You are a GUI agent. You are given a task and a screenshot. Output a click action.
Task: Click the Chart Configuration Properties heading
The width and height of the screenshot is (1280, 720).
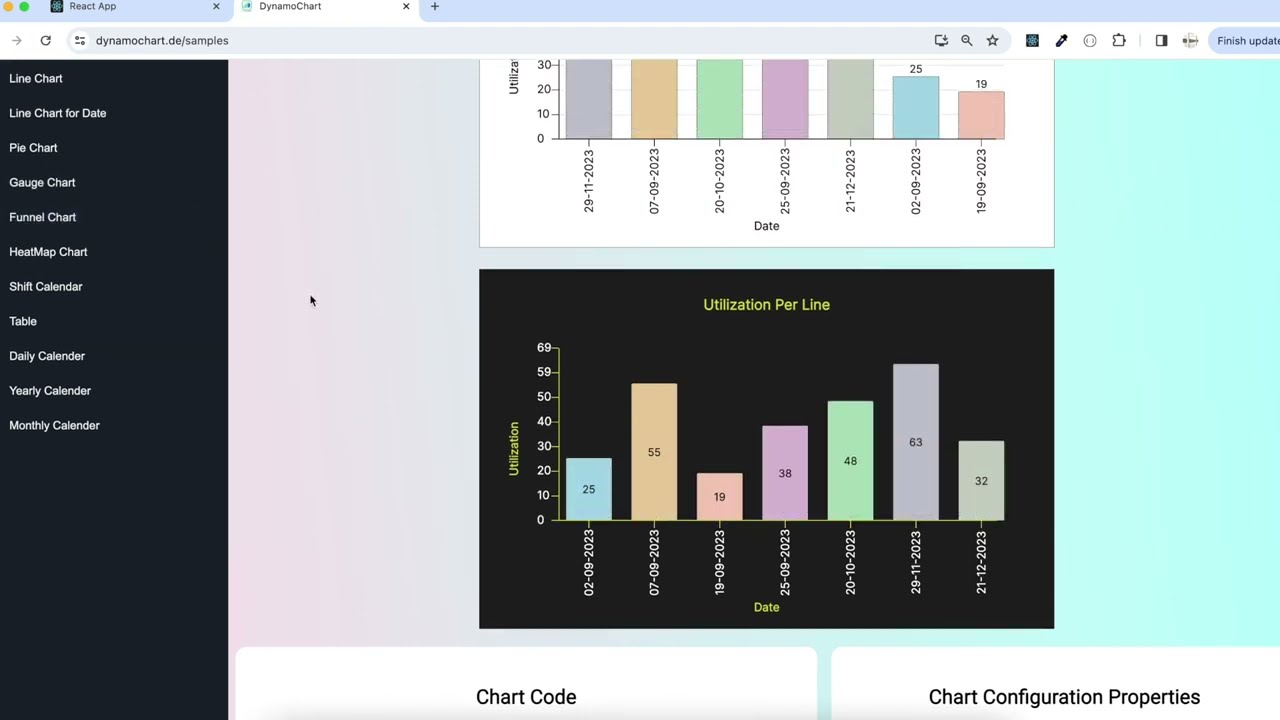pos(1064,697)
